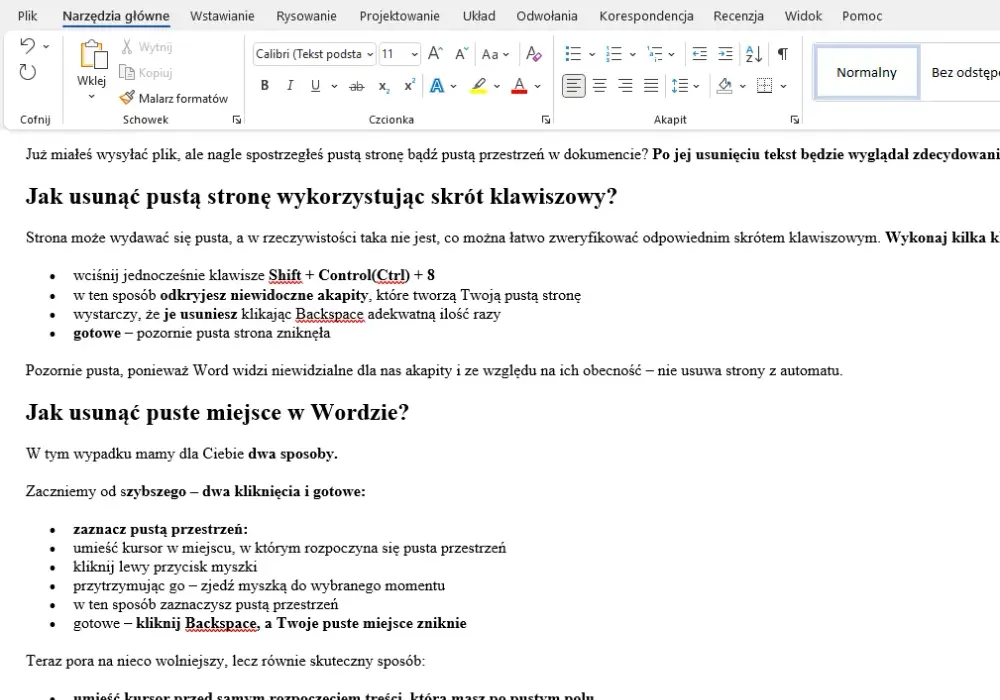Apply text effects blue A icon
The image size is (1000, 700).
point(437,85)
